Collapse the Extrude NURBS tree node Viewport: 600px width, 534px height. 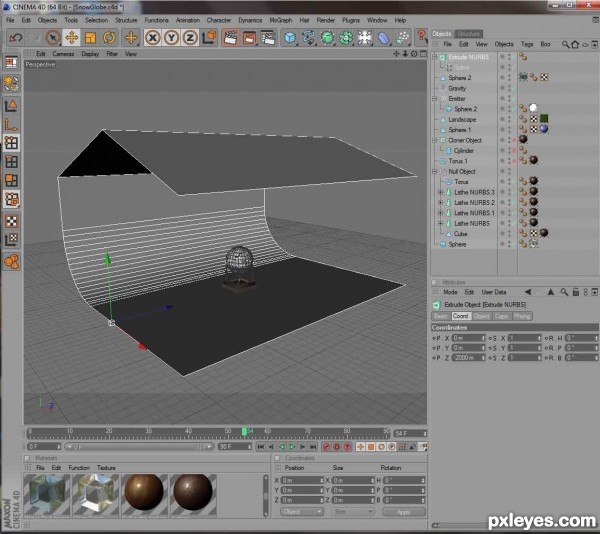[435, 57]
